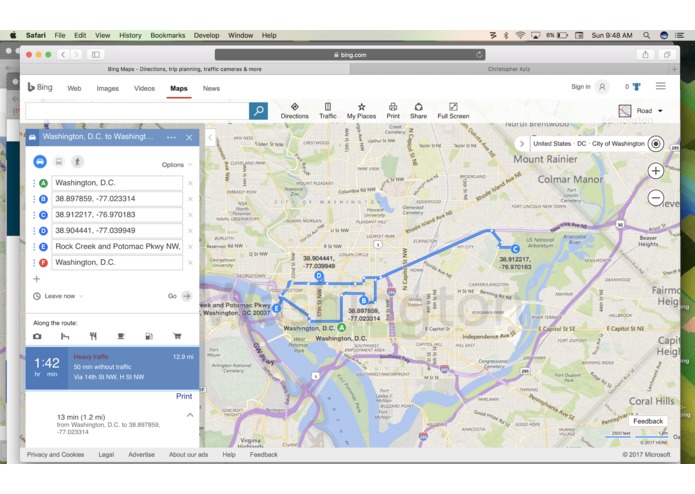This screenshot has height=494, width=695.
Task: Click Safari page reload icon
Action: tap(479, 54)
